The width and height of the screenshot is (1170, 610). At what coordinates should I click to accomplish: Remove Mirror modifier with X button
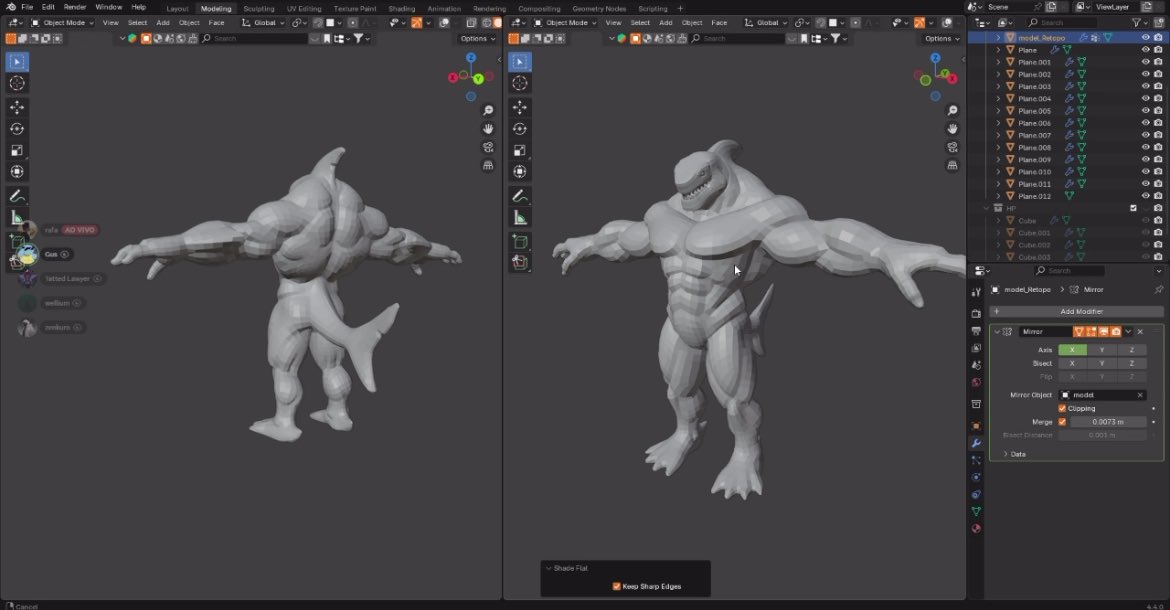coord(1140,332)
